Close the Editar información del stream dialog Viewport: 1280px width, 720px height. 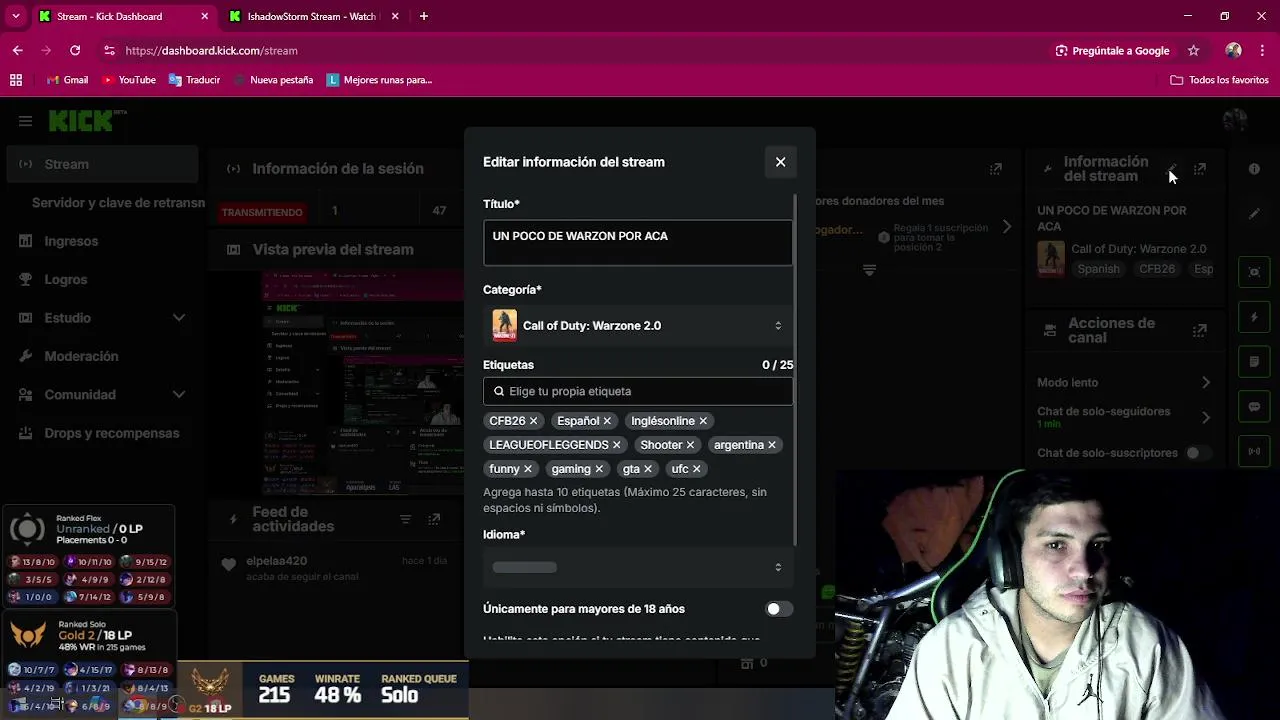pyautogui.click(x=780, y=162)
